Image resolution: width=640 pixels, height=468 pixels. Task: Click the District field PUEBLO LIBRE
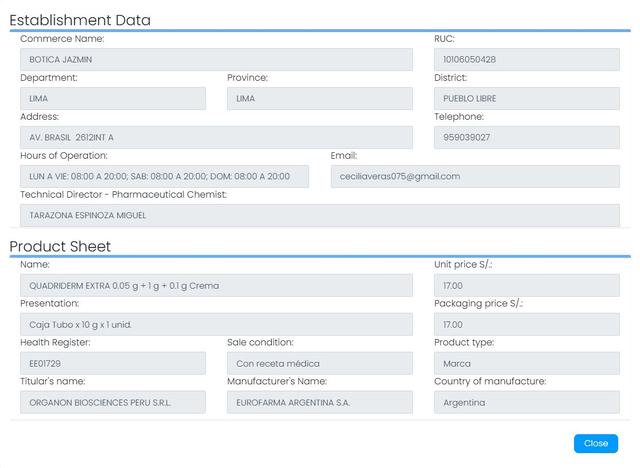(x=527, y=98)
